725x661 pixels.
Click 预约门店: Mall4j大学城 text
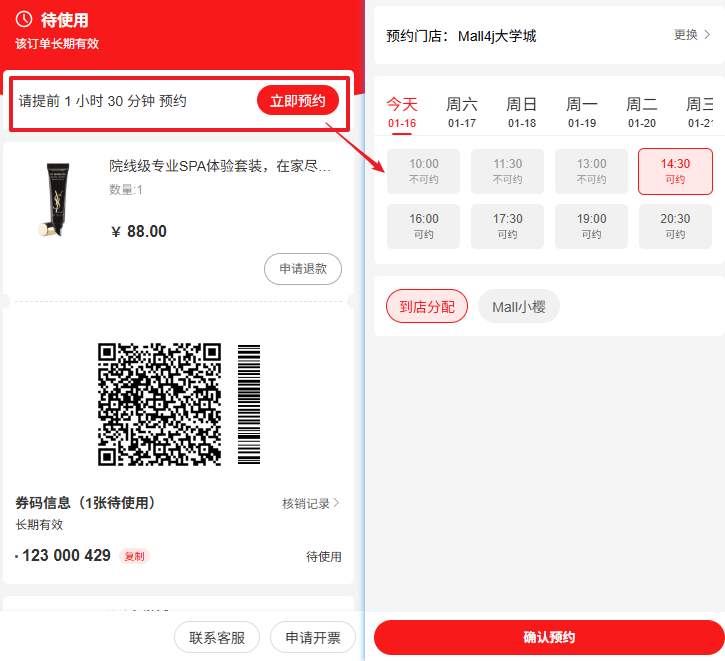click(461, 36)
